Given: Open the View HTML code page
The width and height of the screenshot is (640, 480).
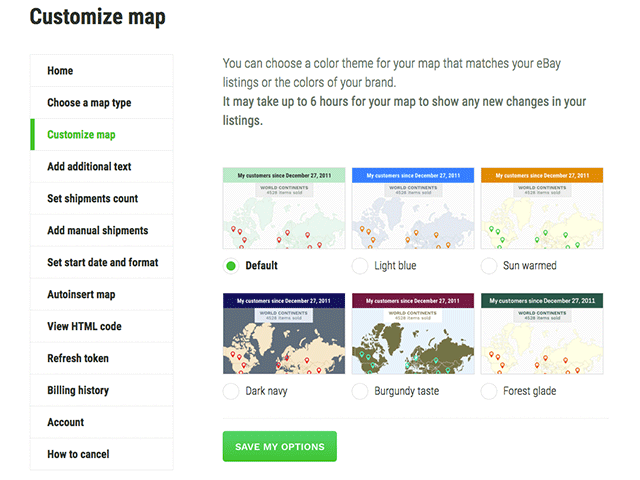Looking at the screenshot, I should click(x=84, y=326).
